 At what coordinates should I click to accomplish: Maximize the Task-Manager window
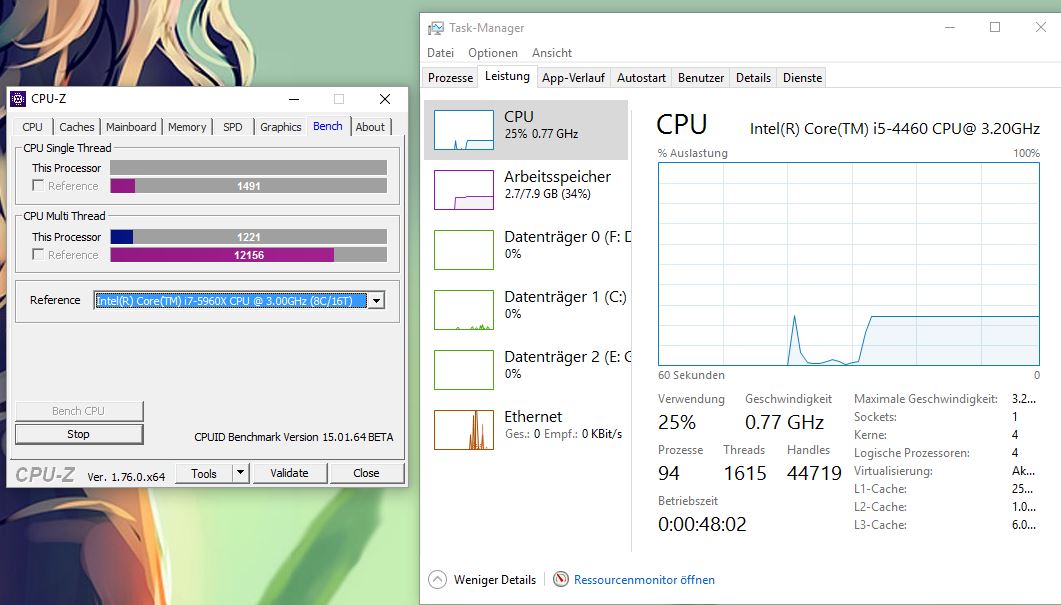[995, 27]
